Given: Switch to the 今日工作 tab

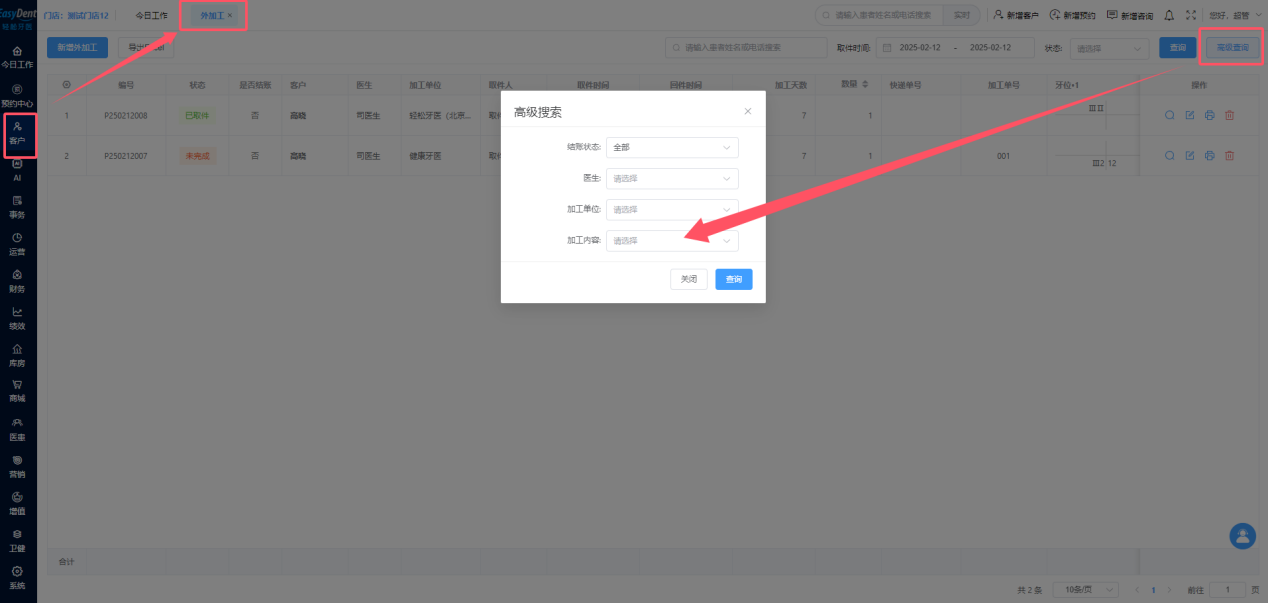Looking at the screenshot, I should [x=152, y=15].
